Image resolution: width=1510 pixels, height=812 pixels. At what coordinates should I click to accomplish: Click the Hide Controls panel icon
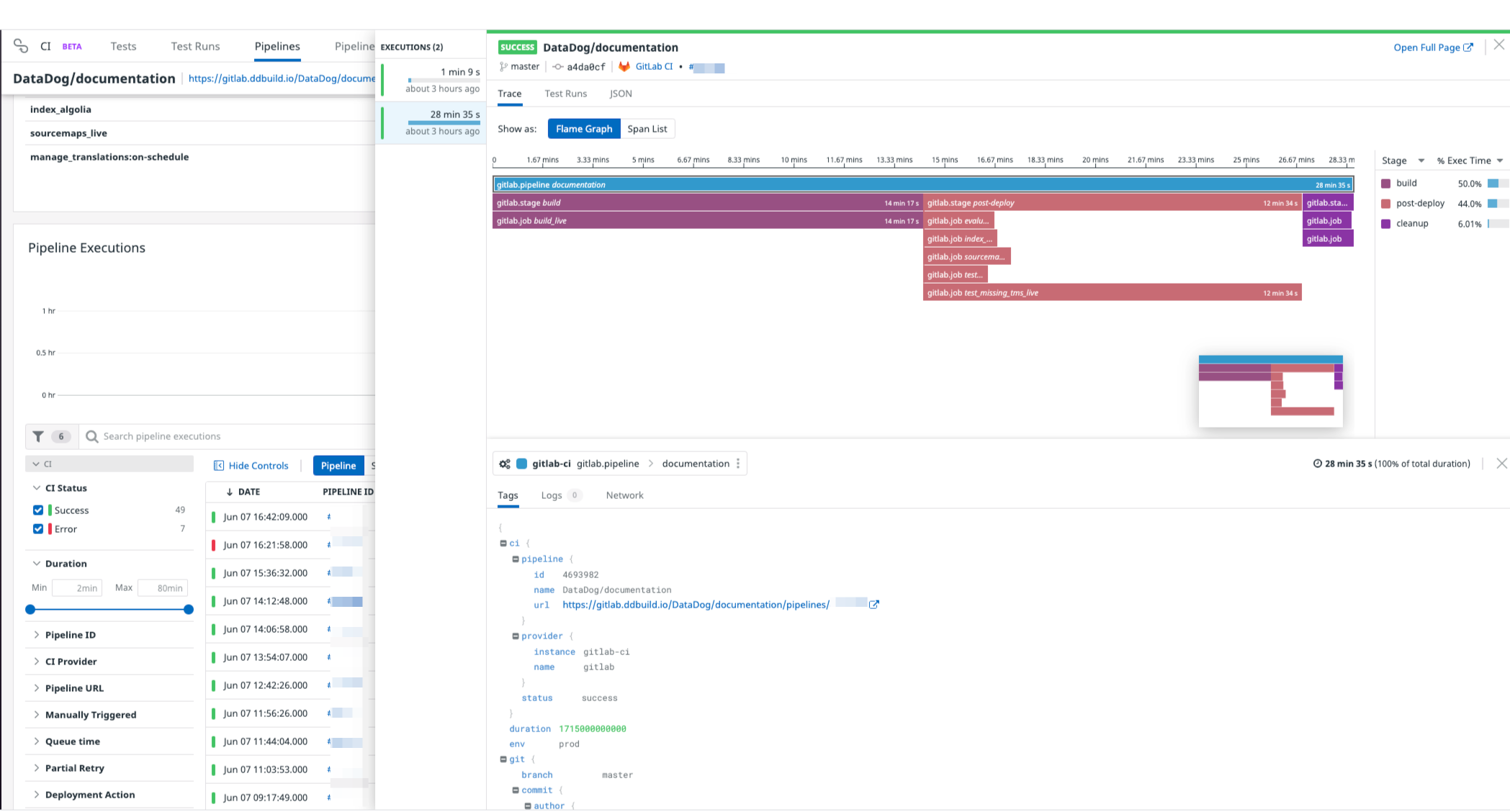point(219,466)
